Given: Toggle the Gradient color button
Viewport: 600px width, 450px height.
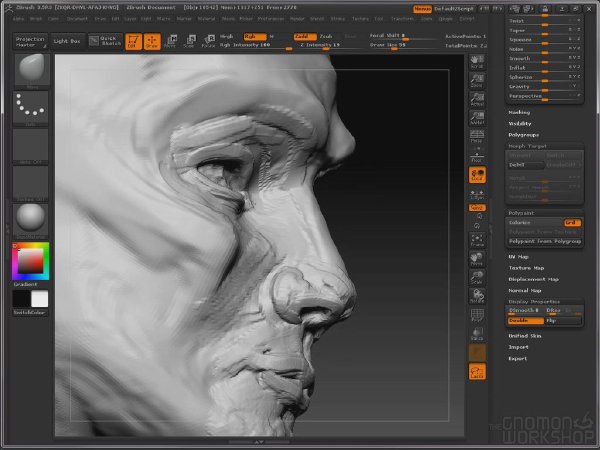Looking at the screenshot, I should pos(26,284).
